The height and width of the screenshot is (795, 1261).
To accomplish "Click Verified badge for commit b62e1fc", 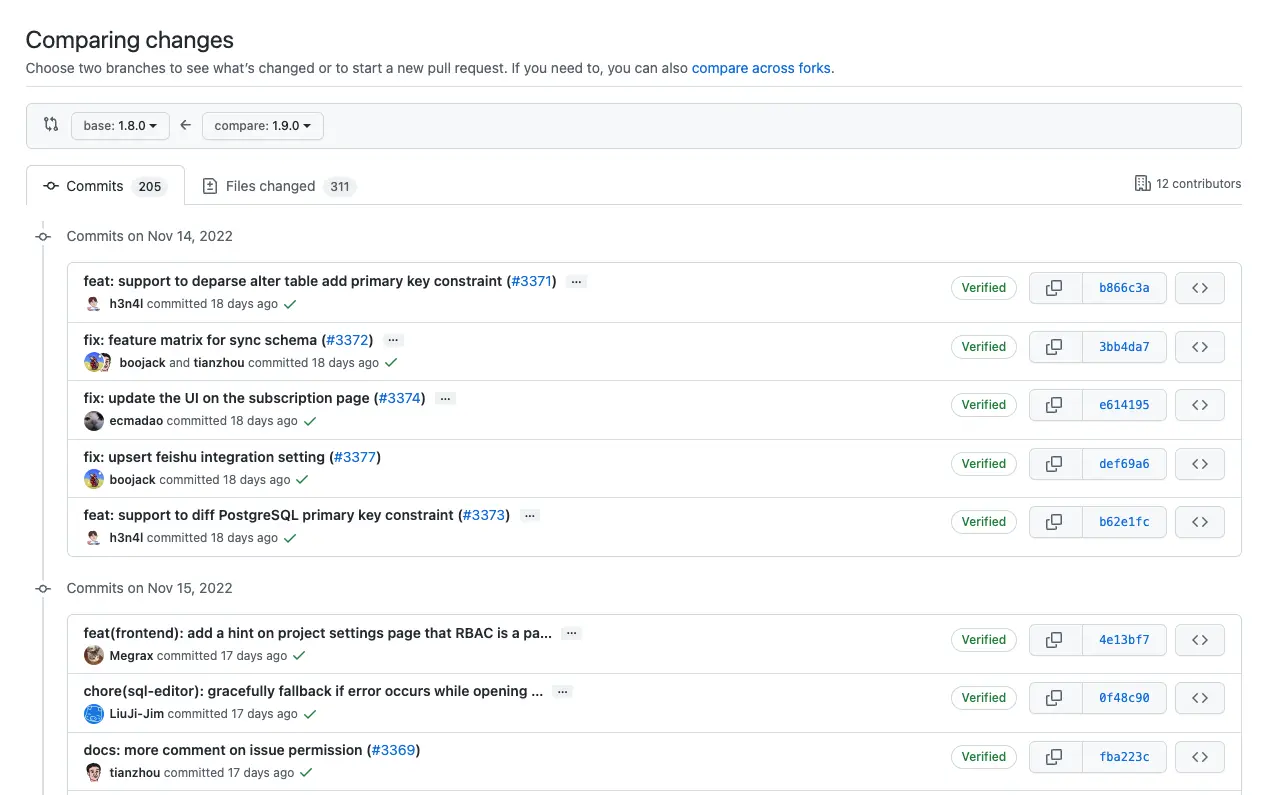I will [983, 522].
